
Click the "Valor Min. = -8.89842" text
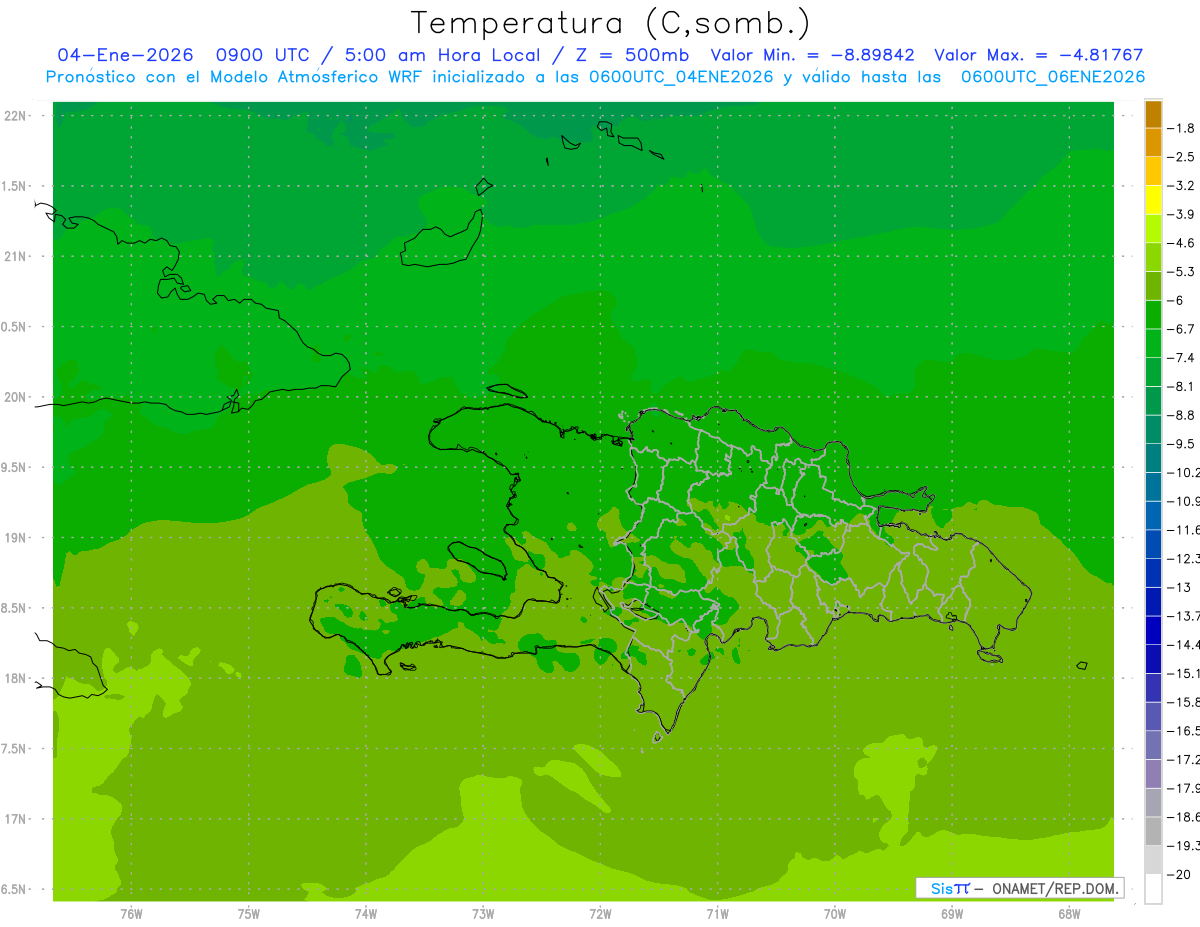815,55
